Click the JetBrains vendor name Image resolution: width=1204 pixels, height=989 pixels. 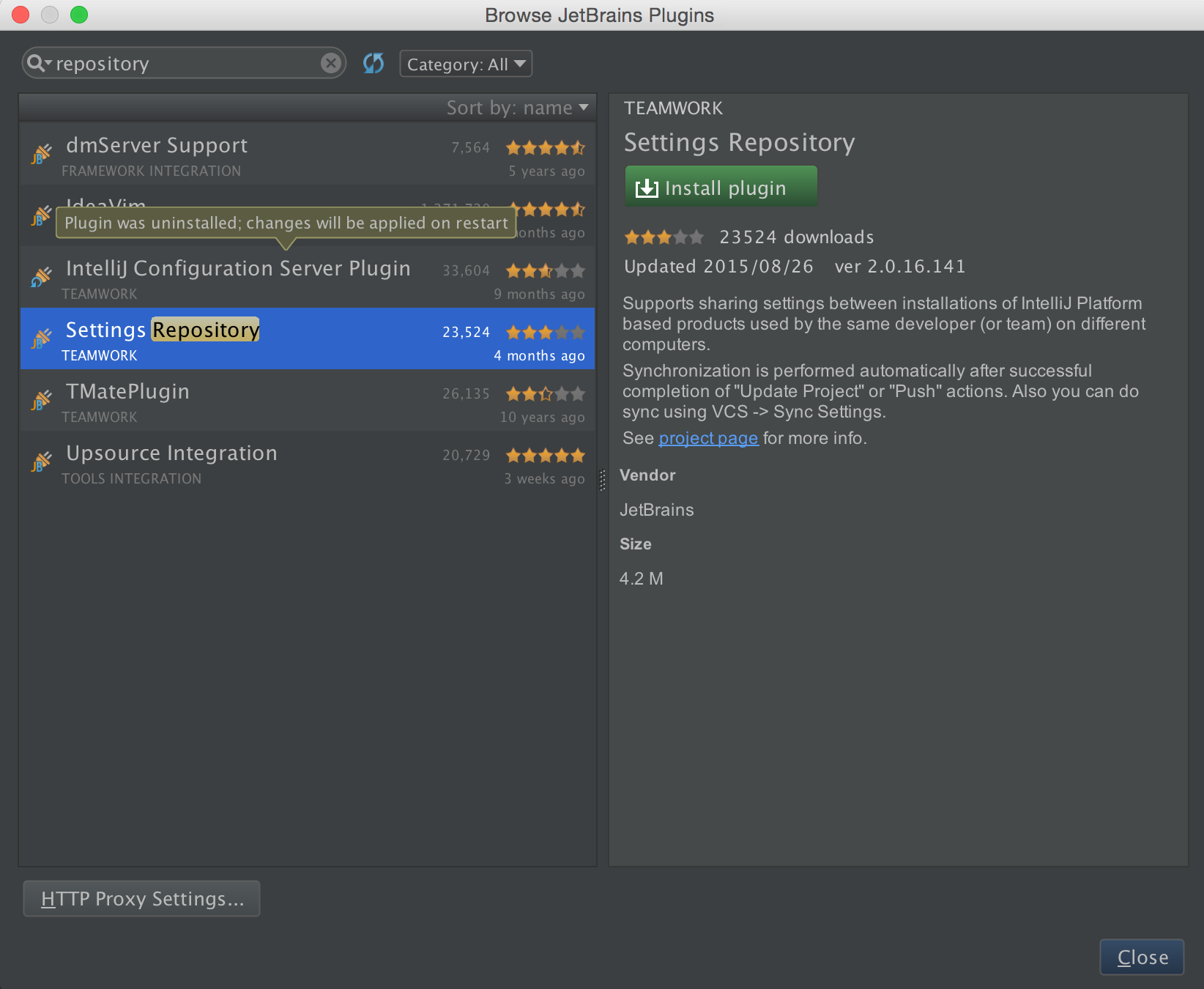coord(657,510)
